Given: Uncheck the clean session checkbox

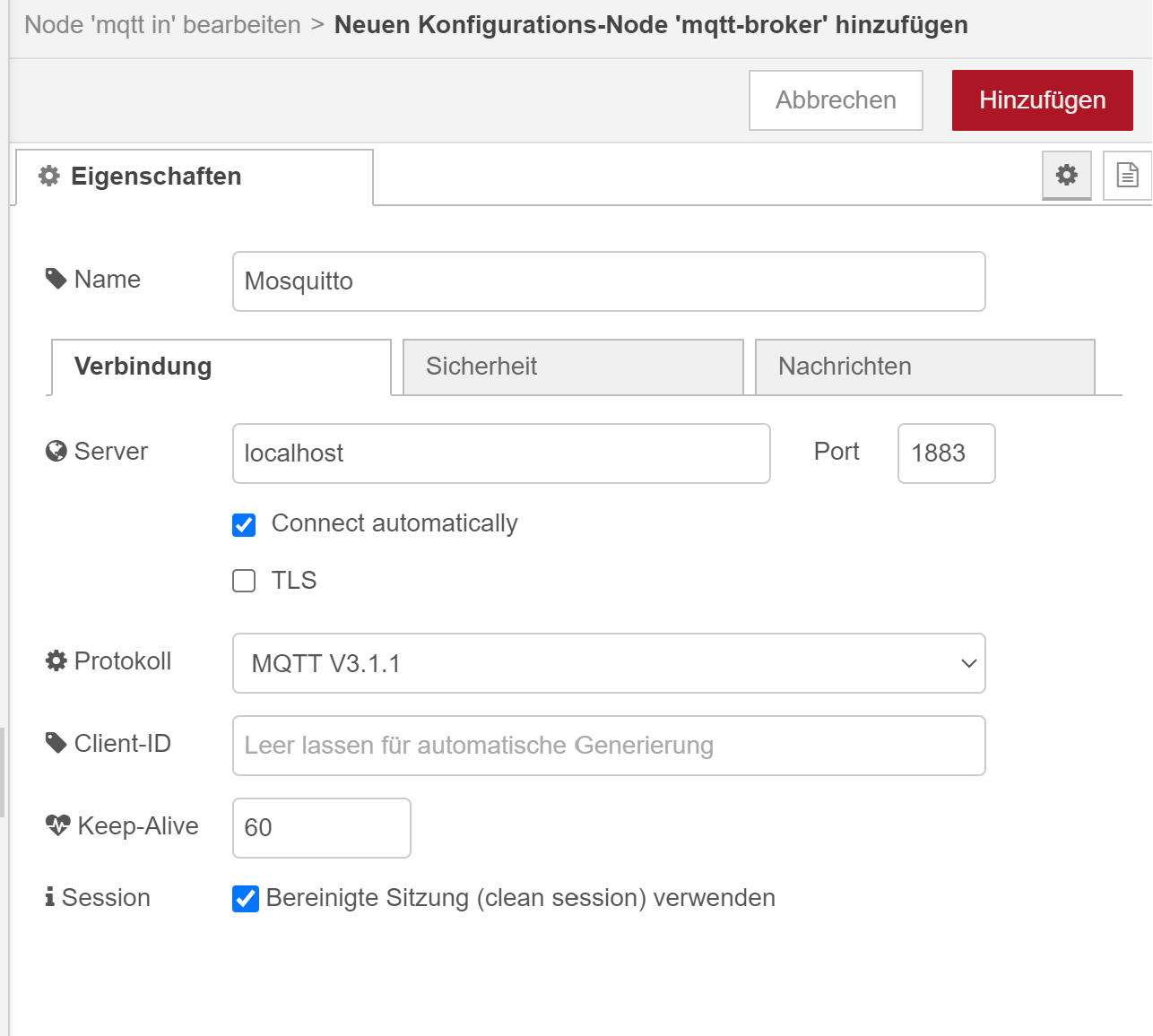Looking at the screenshot, I should [x=246, y=898].
